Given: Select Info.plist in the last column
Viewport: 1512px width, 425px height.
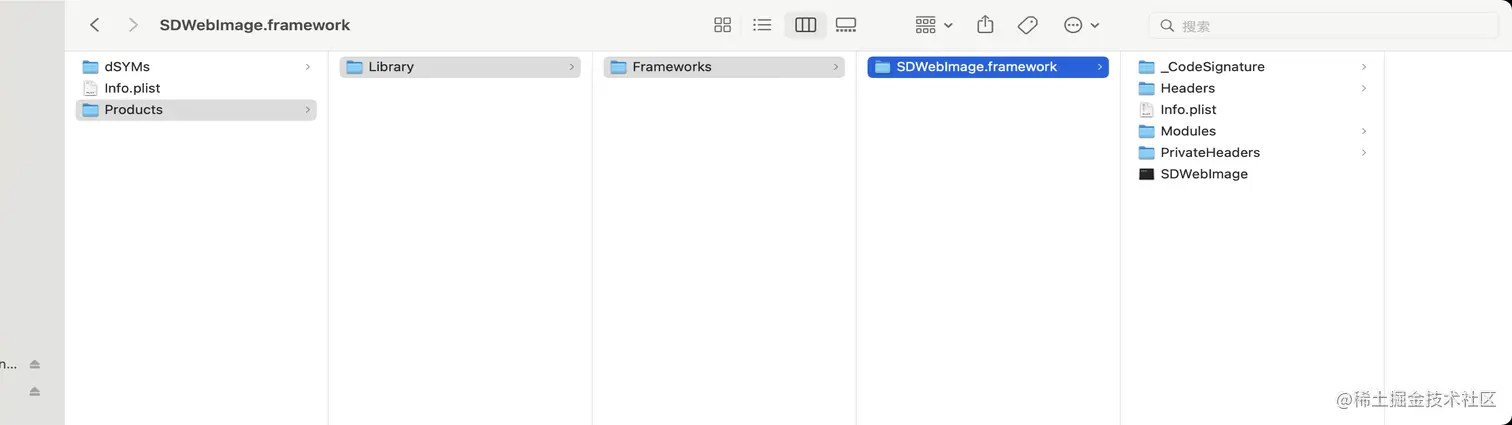Looking at the screenshot, I should pyautogui.click(x=1252, y=110).
